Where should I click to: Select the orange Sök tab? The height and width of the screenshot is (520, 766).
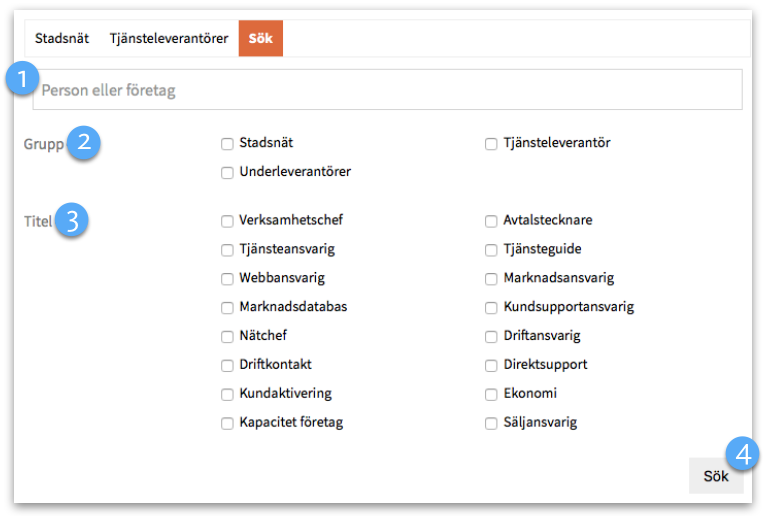(260, 38)
